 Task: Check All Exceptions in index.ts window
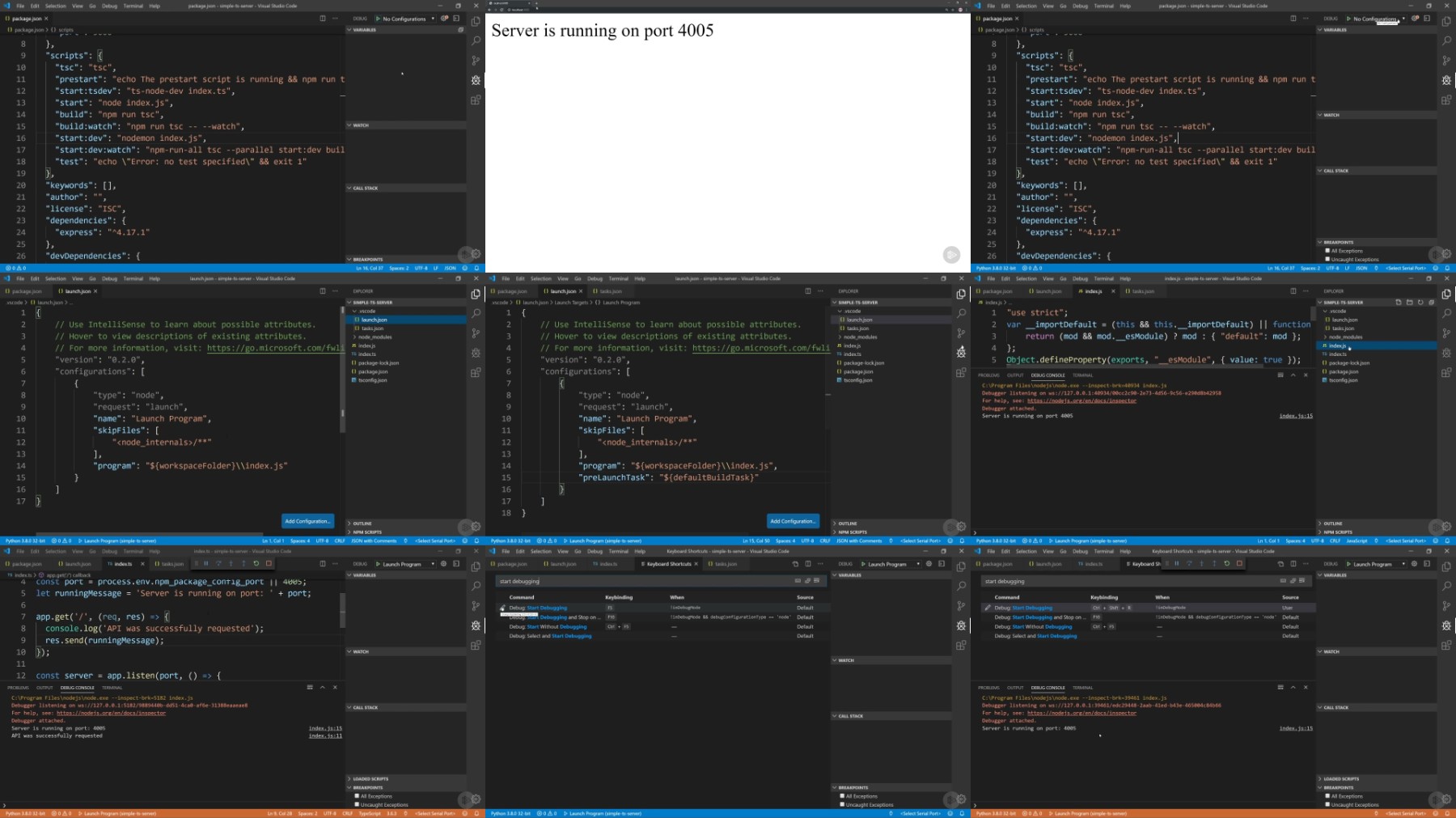(x=357, y=796)
